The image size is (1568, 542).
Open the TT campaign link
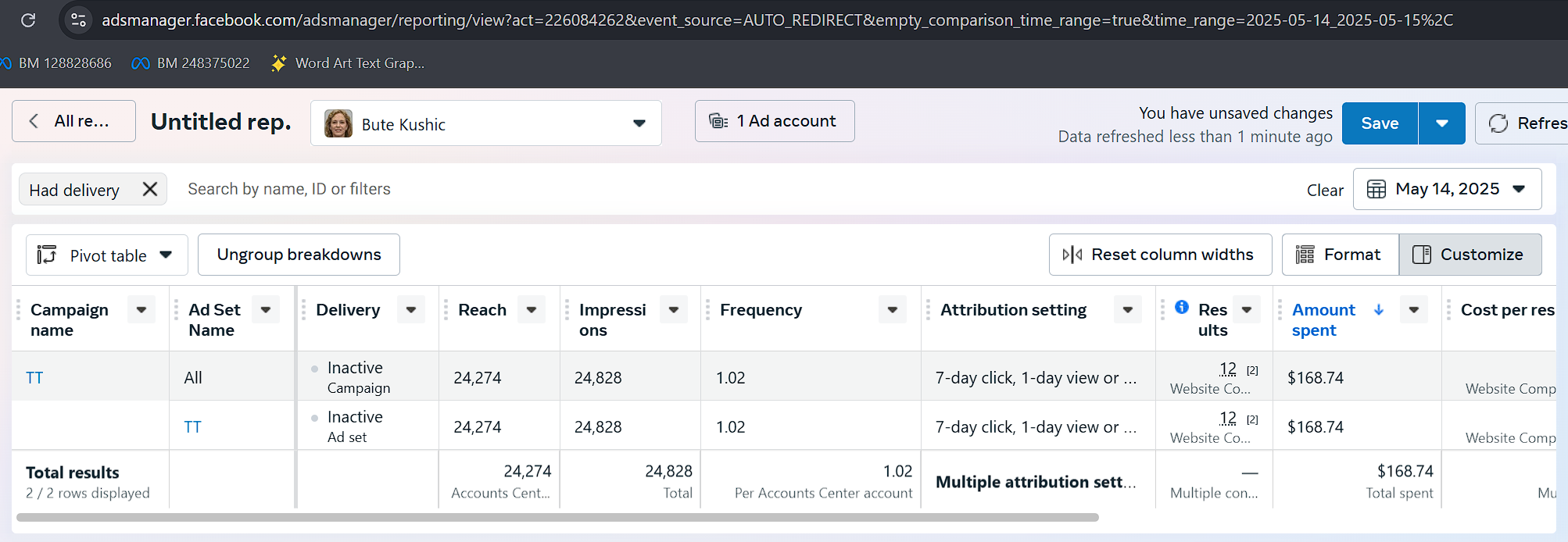(x=34, y=378)
